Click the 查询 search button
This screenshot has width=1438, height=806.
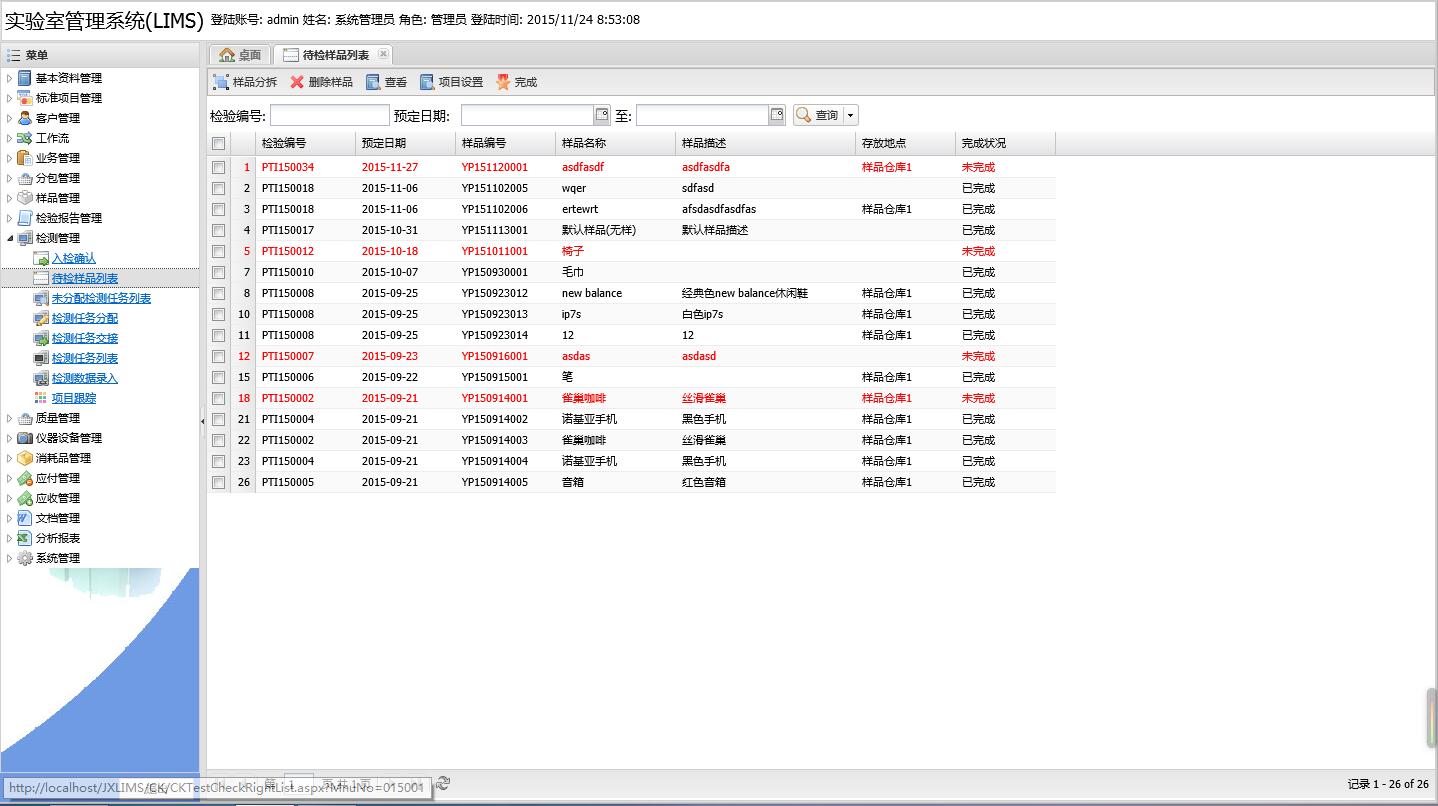(x=817, y=116)
